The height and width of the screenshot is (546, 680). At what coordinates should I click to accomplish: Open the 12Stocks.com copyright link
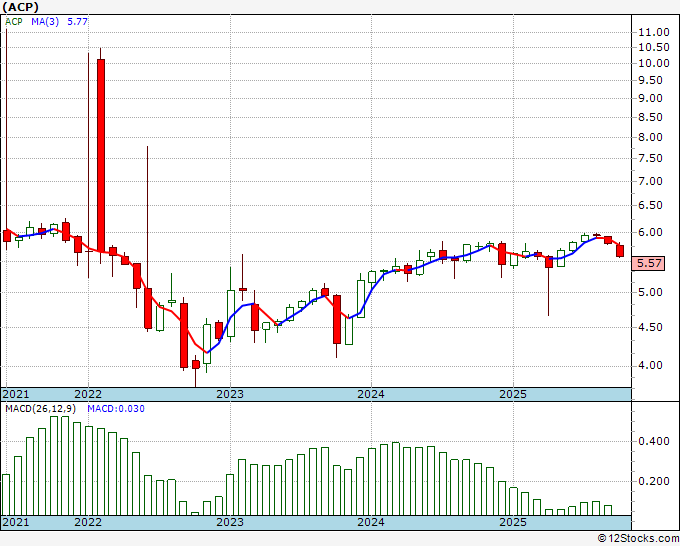(x=638, y=539)
